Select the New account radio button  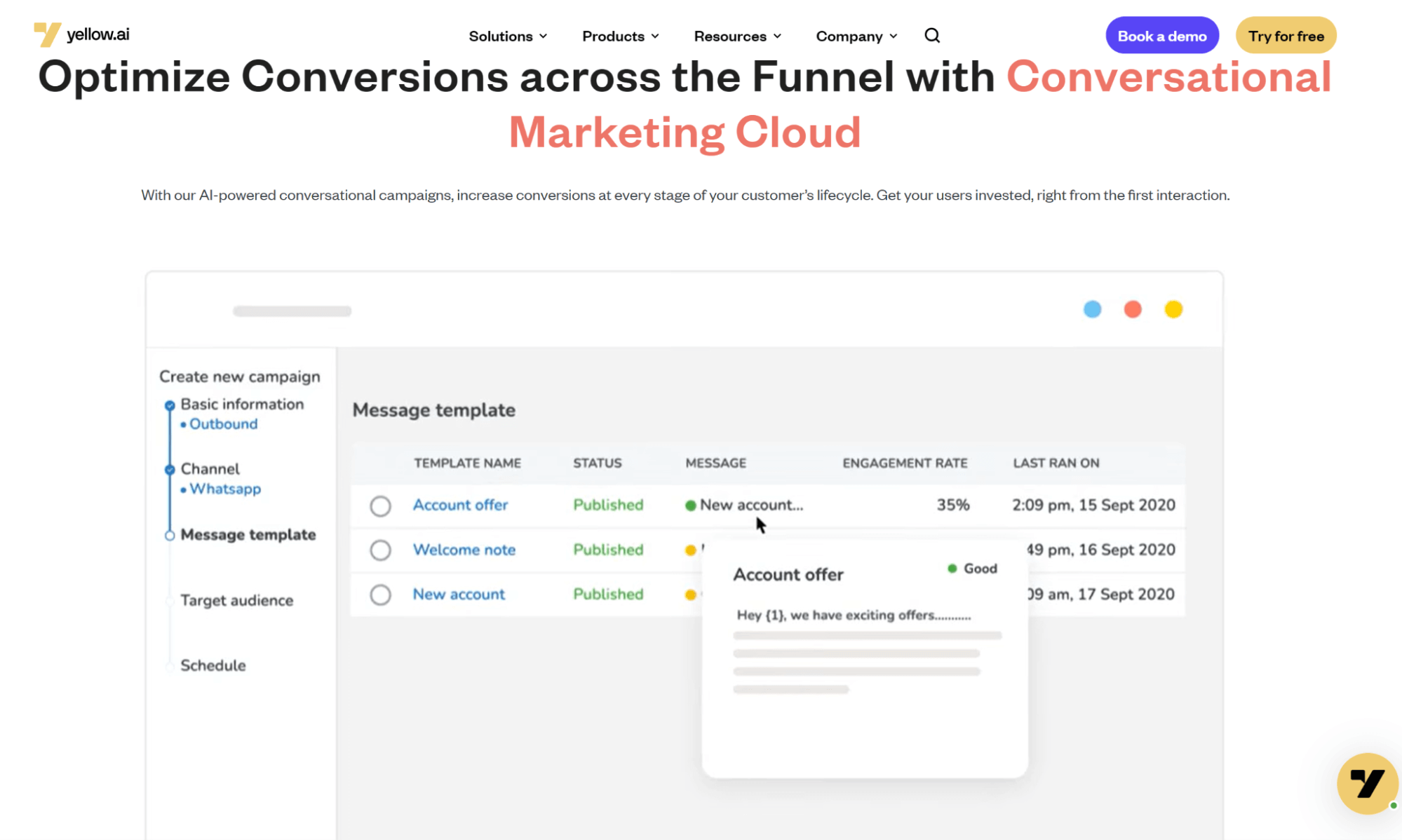(x=380, y=595)
